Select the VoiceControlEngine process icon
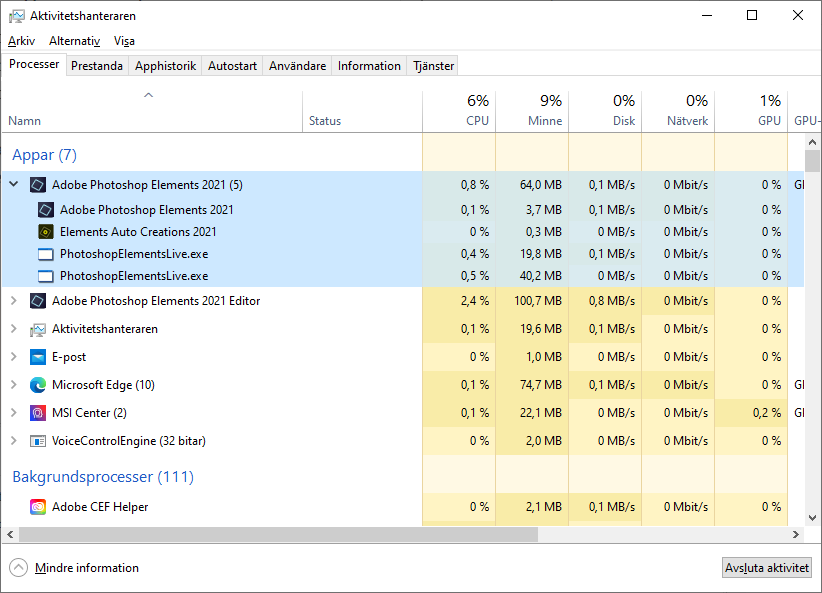This screenshot has height=593, width=822. 38,440
